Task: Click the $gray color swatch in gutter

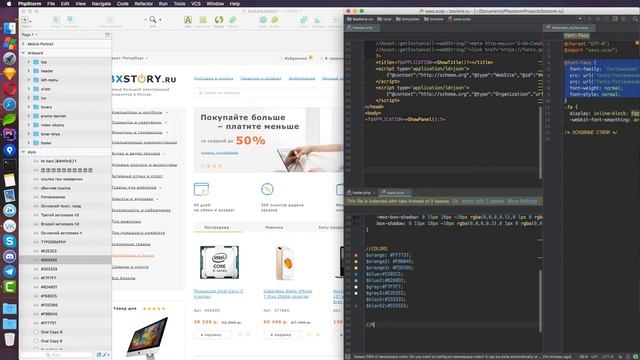Action: click(x=356, y=287)
